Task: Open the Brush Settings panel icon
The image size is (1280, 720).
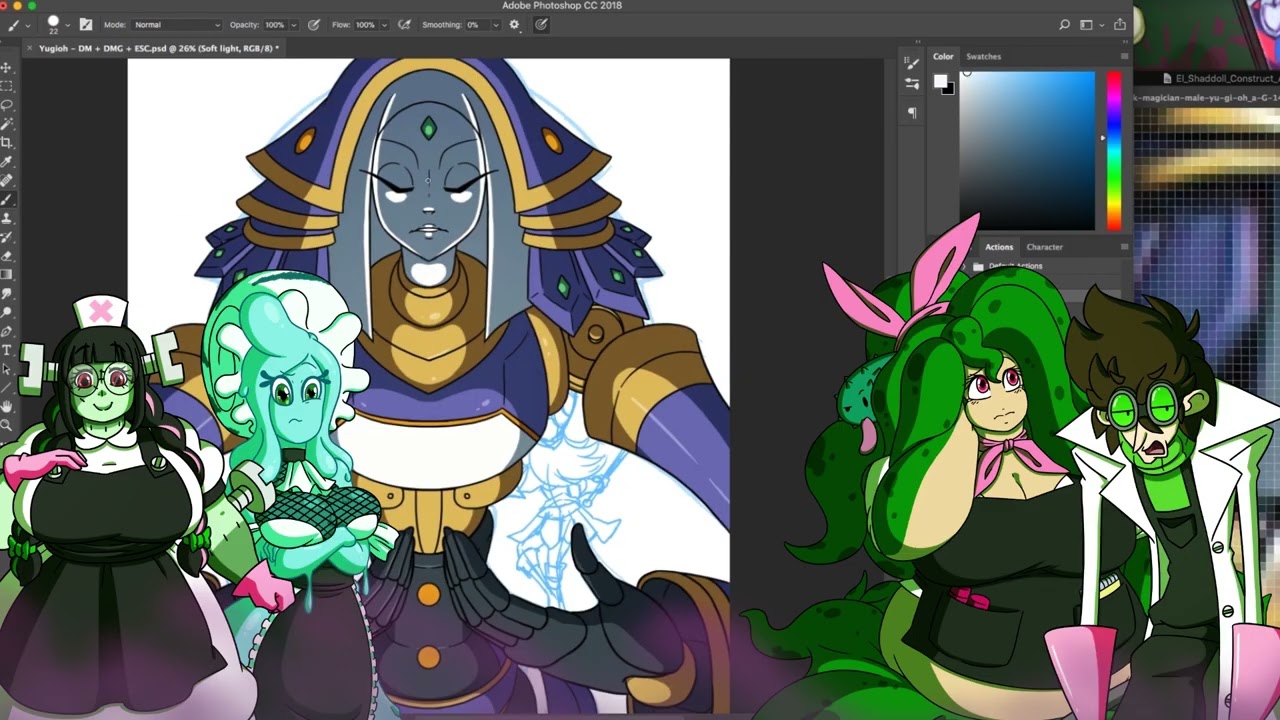Action: tap(912, 64)
